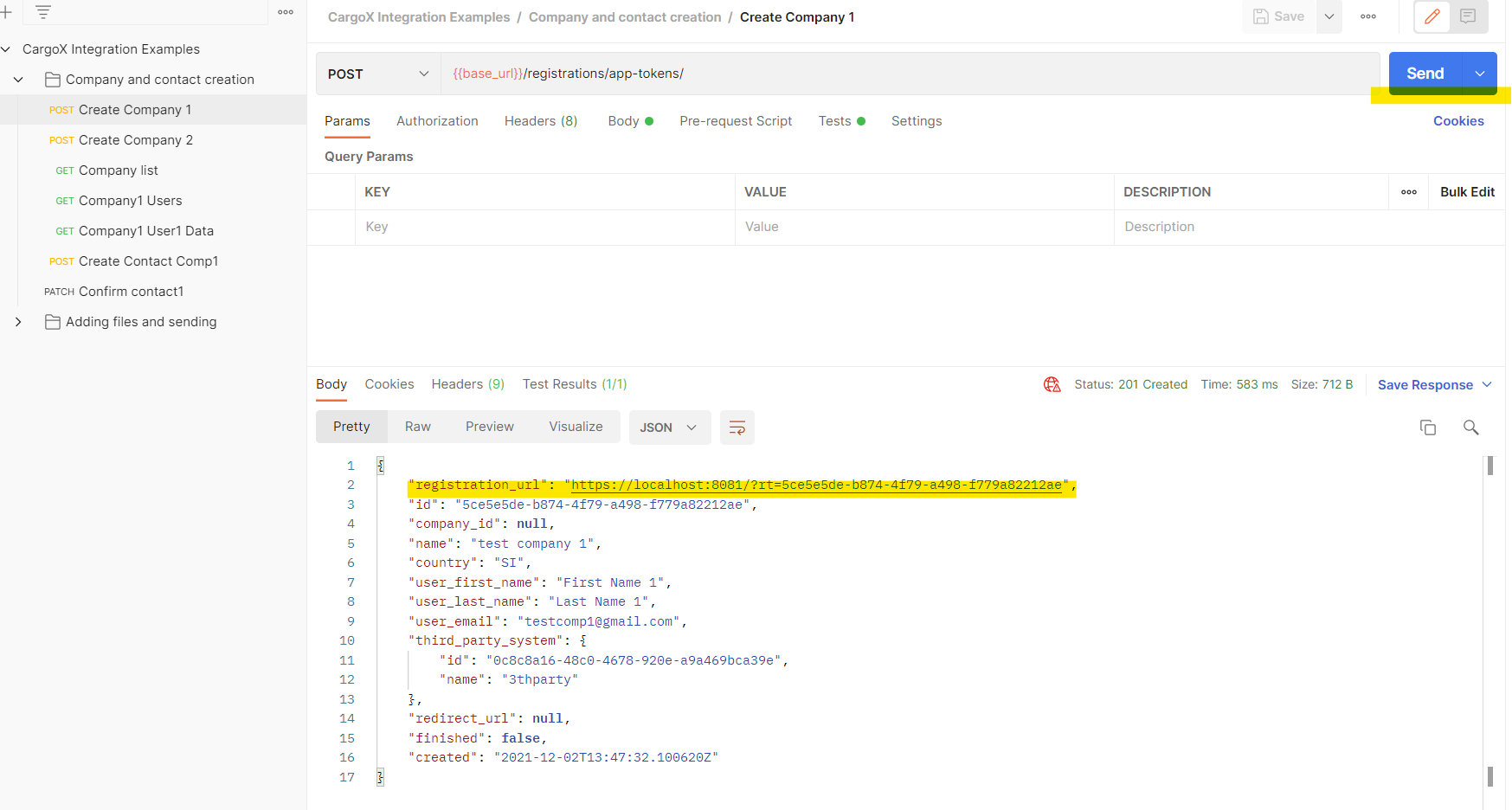This screenshot has height=810, width=1512.
Task: Open the Cookies link
Action: [1457, 121]
